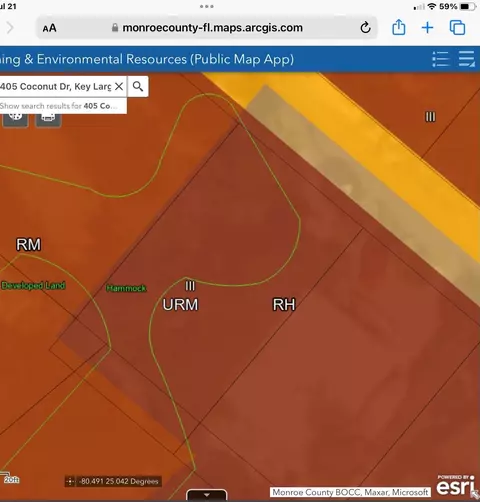This screenshot has height=502, width=480.
Task: Expand the attribute table arrow at the bottom
Action: click(x=207, y=495)
